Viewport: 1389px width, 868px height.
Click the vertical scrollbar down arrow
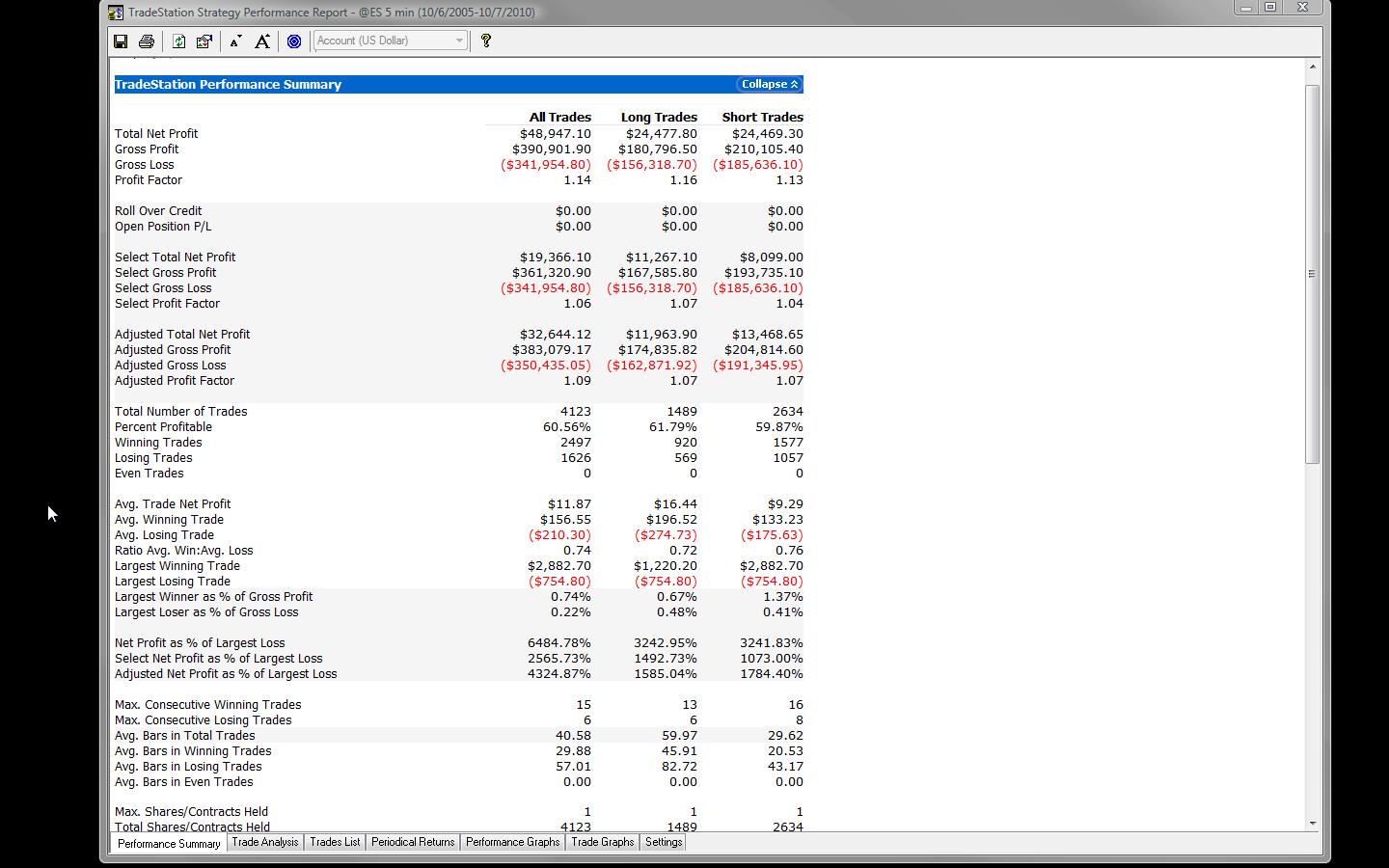point(1312,824)
